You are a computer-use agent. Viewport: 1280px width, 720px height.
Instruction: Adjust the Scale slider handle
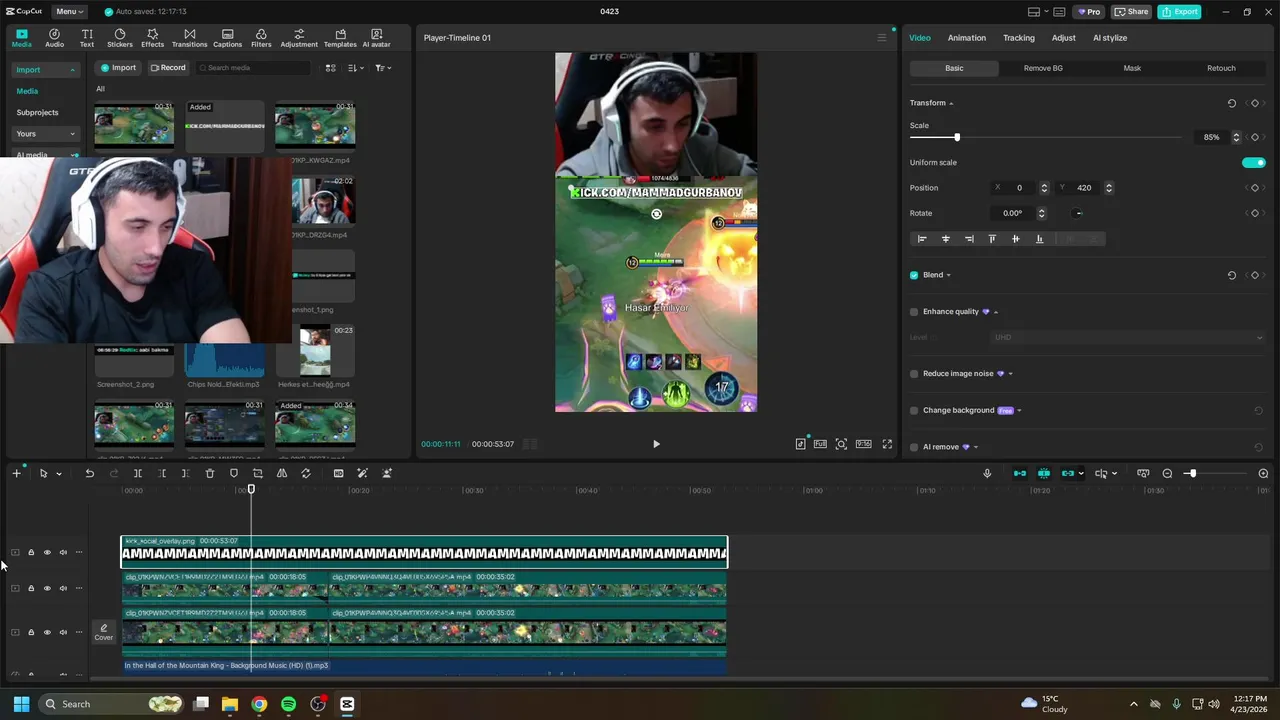[x=956, y=137]
